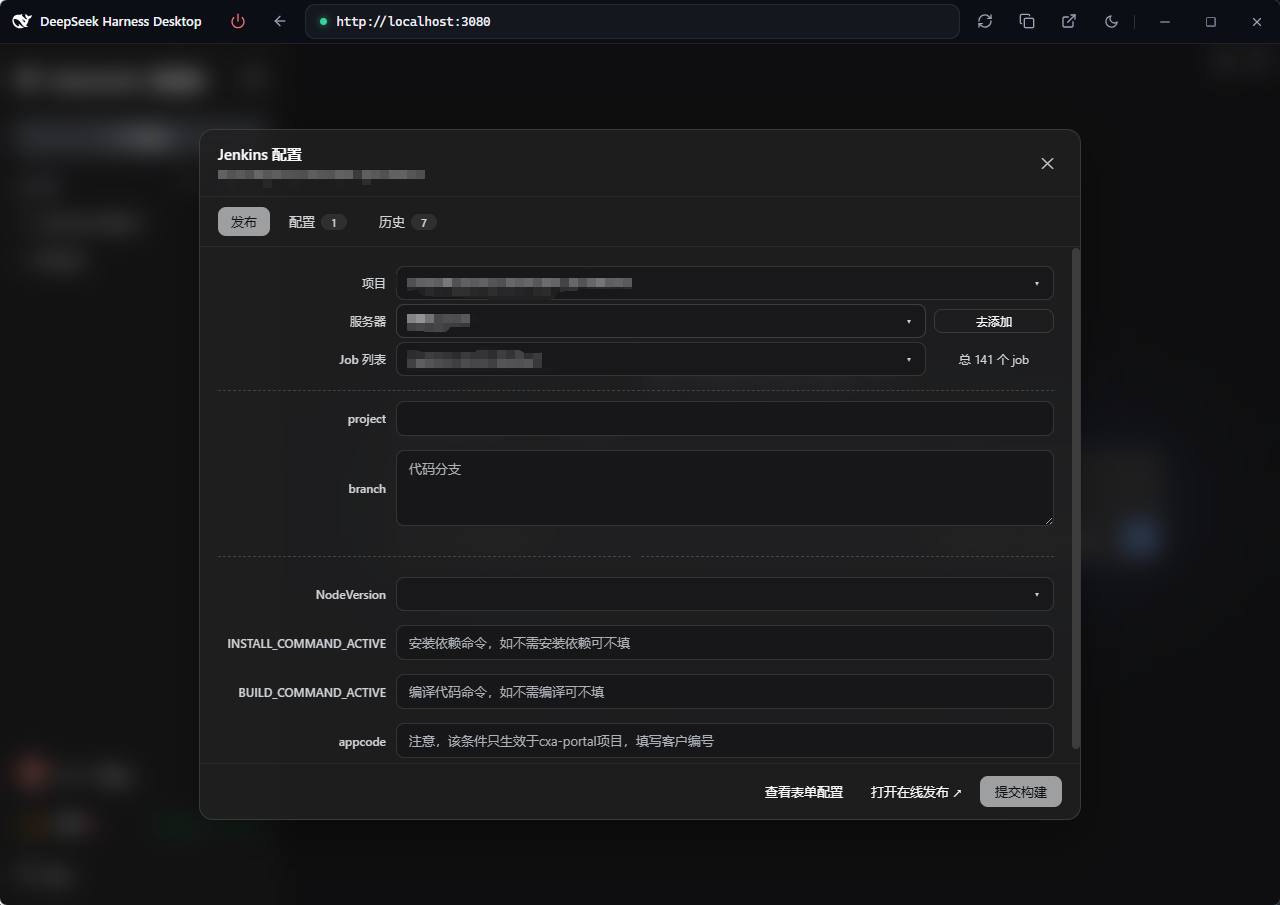The width and height of the screenshot is (1280, 905).
Task: Toggle dark mode moon icon
Action: (x=1111, y=21)
